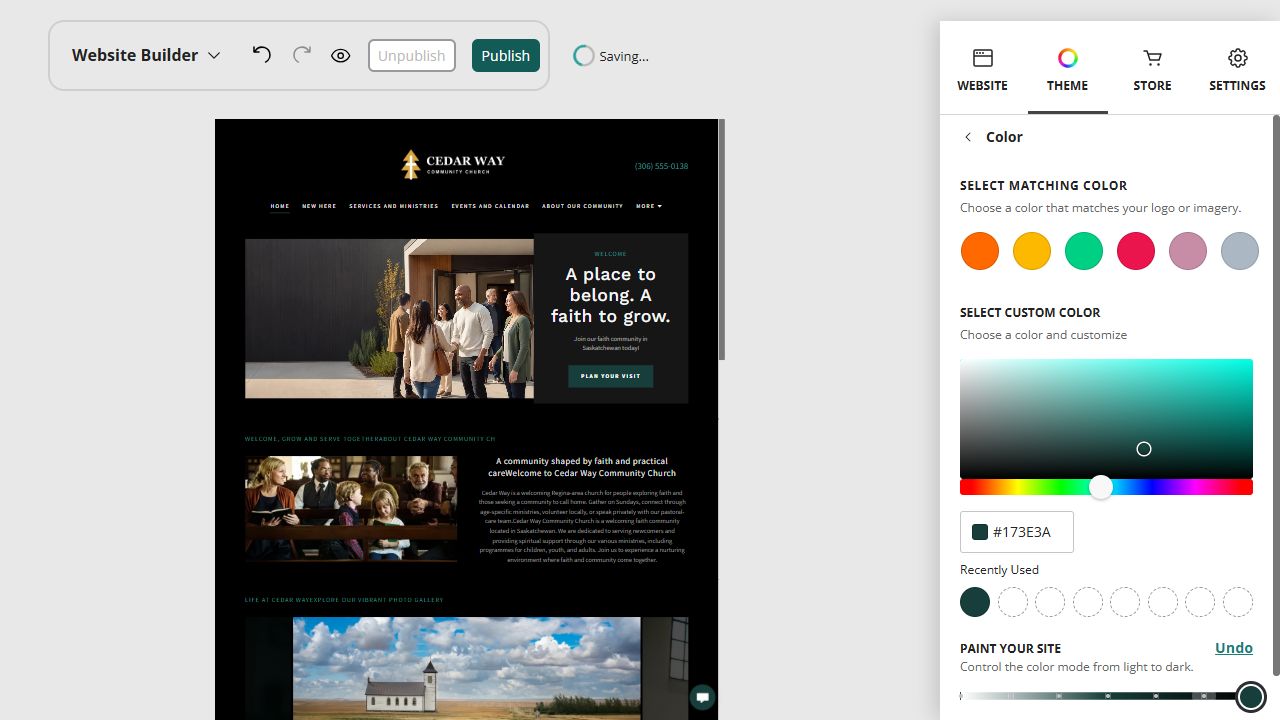Toggle the preview eye icon
1280x720 pixels.
pos(341,56)
